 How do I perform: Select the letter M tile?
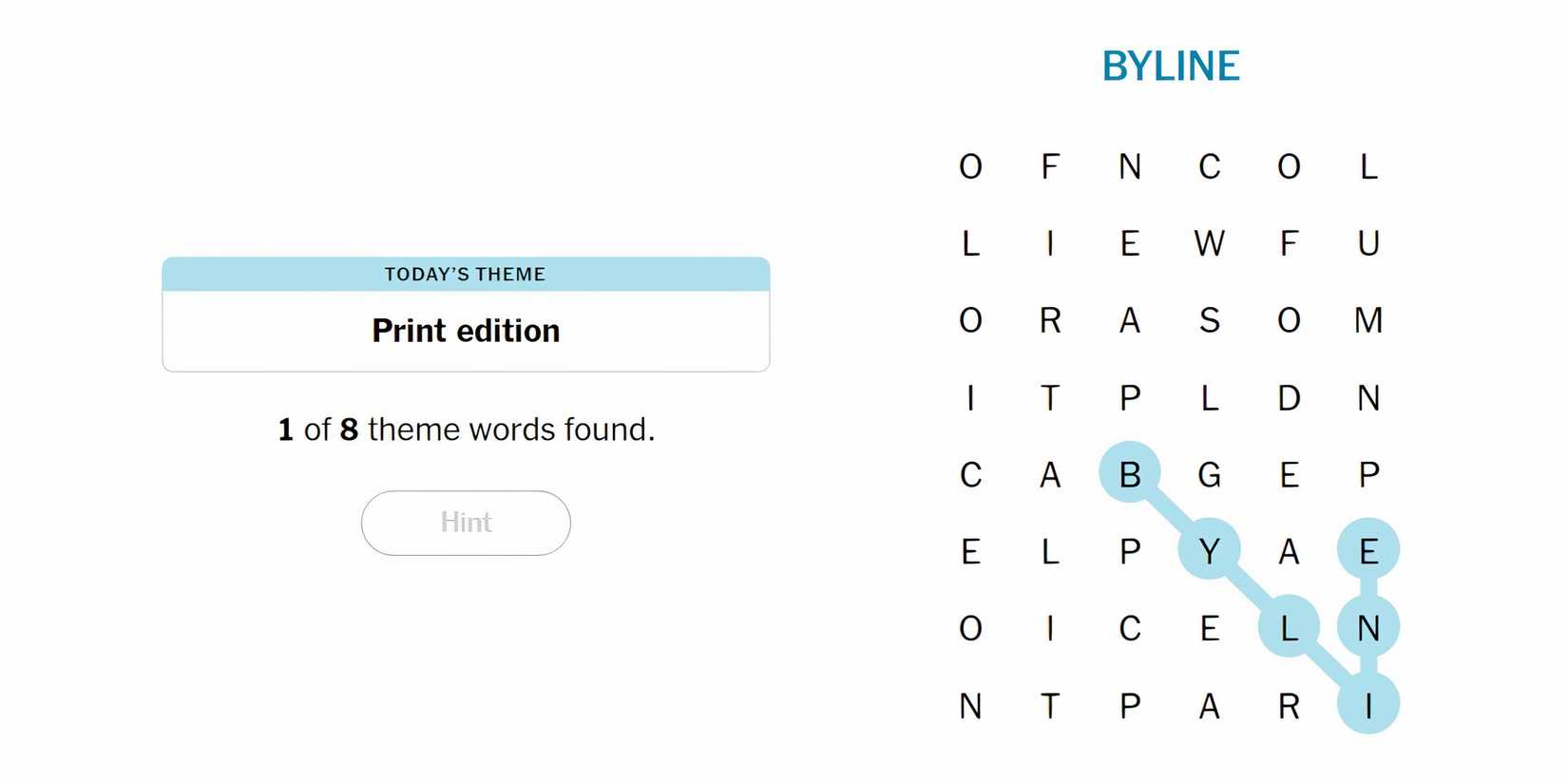1368,321
